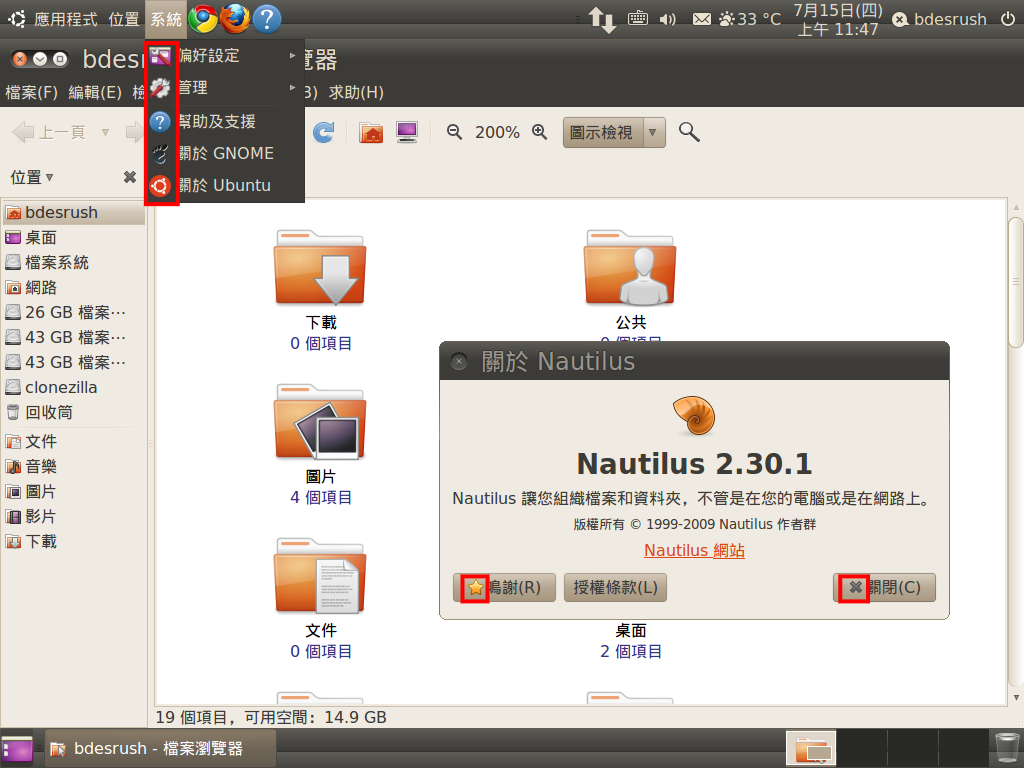Viewport: 1024px width, 768px height.
Task: Open the 求助(H) help menu
Action: pos(356,92)
